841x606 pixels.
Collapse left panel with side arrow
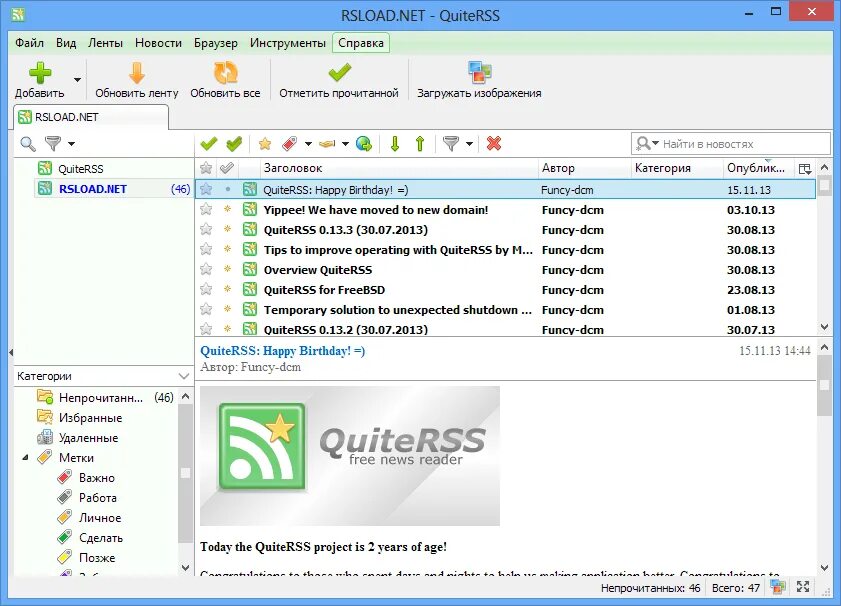coord(11,352)
